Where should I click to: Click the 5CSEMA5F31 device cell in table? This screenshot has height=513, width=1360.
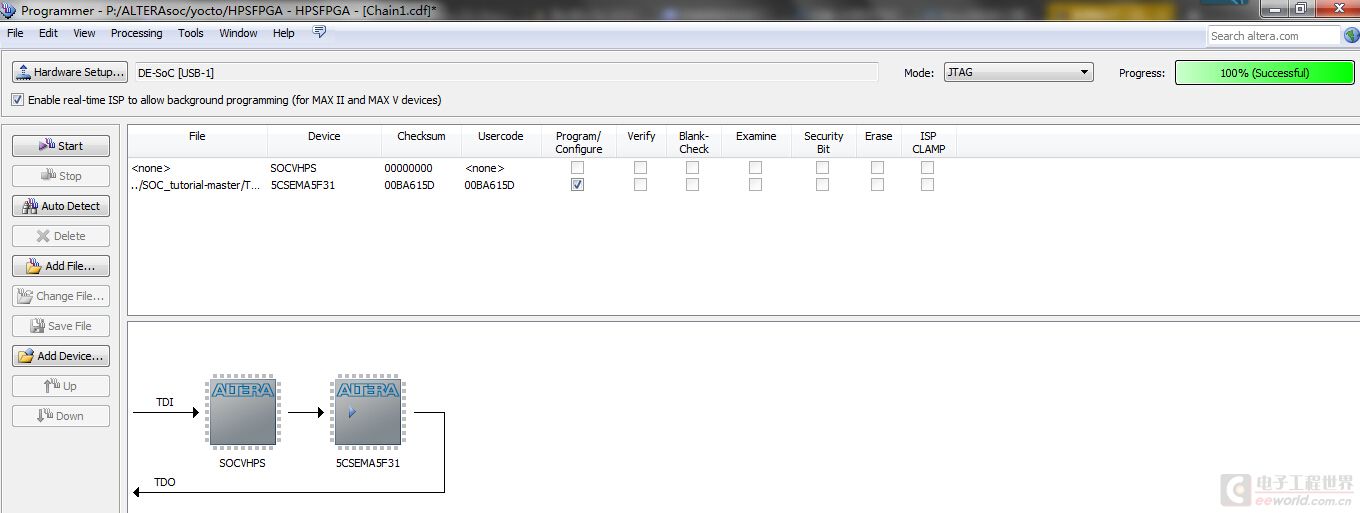point(302,185)
